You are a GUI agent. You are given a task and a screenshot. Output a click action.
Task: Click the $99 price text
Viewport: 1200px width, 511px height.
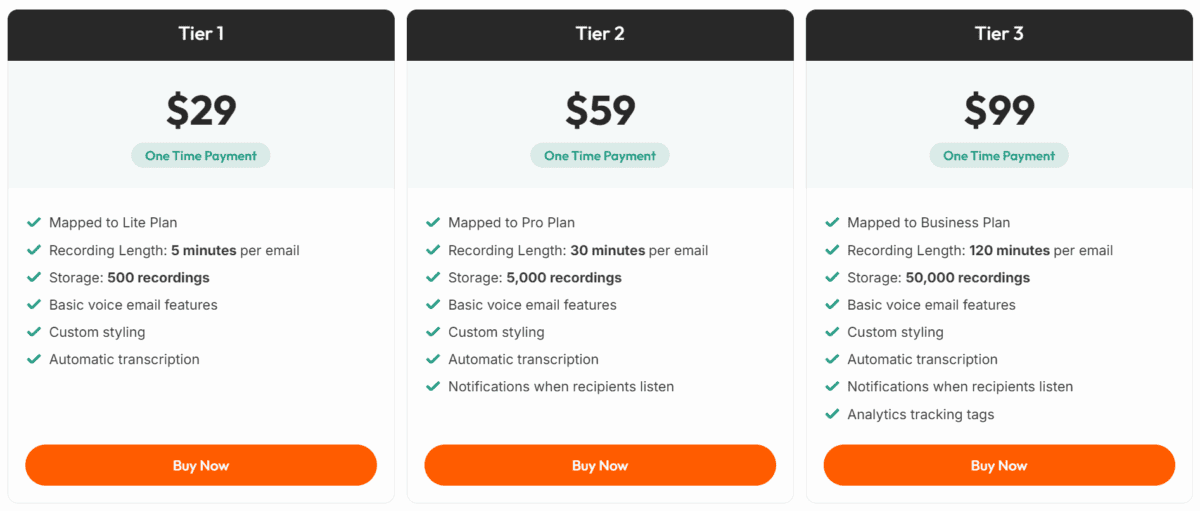click(x=999, y=110)
